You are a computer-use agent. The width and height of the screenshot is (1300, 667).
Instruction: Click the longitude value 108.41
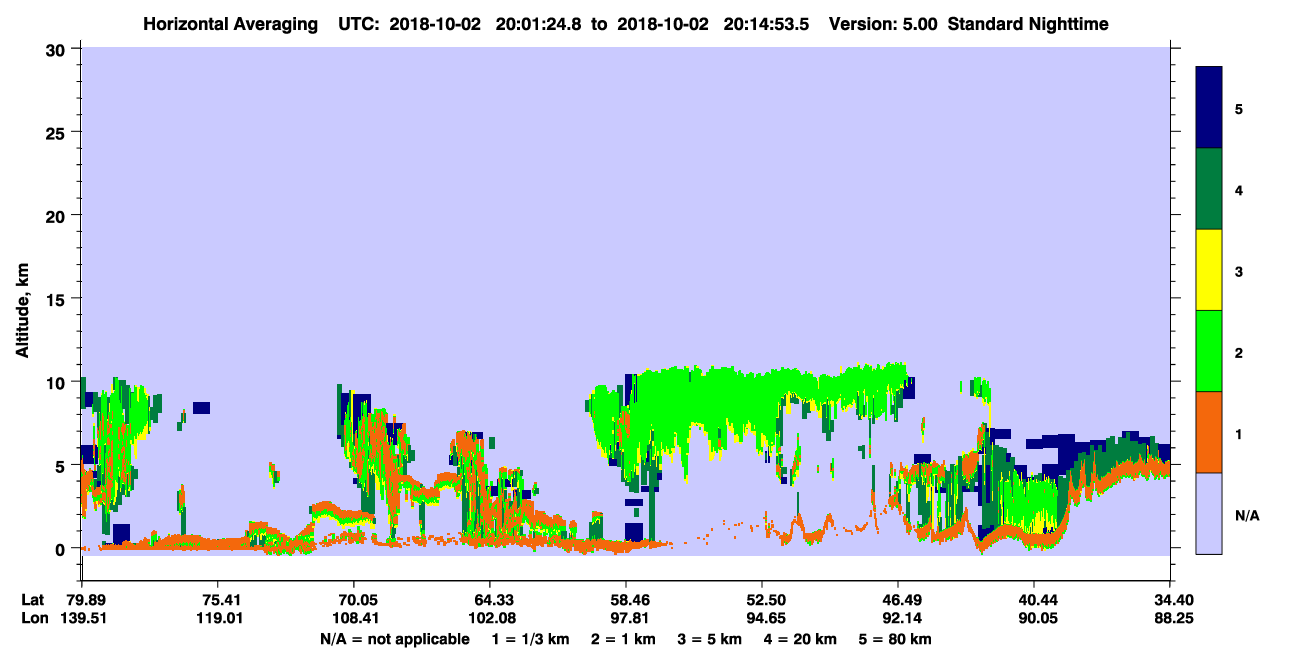353,619
